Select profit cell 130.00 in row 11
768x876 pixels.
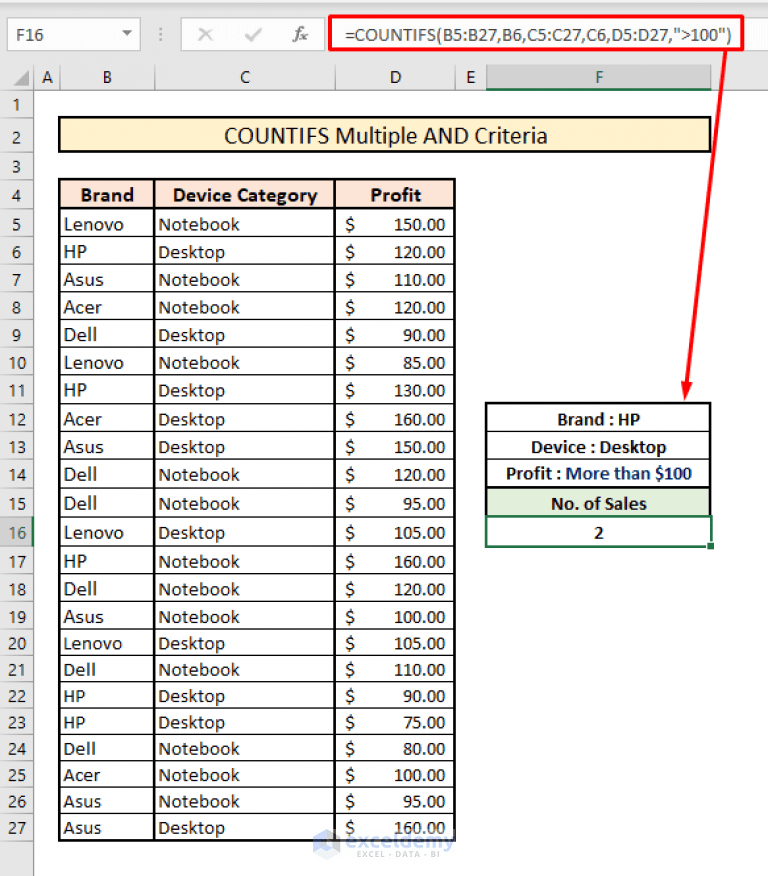click(395, 390)
